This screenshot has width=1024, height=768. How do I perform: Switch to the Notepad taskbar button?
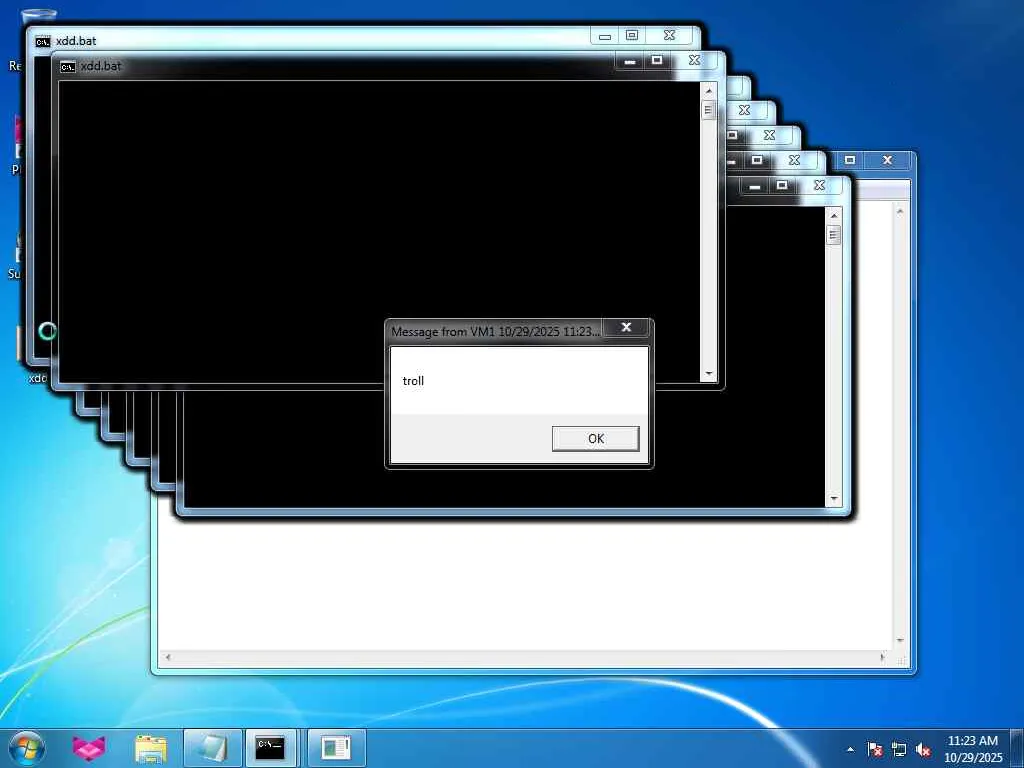click(x=212, y=748)
